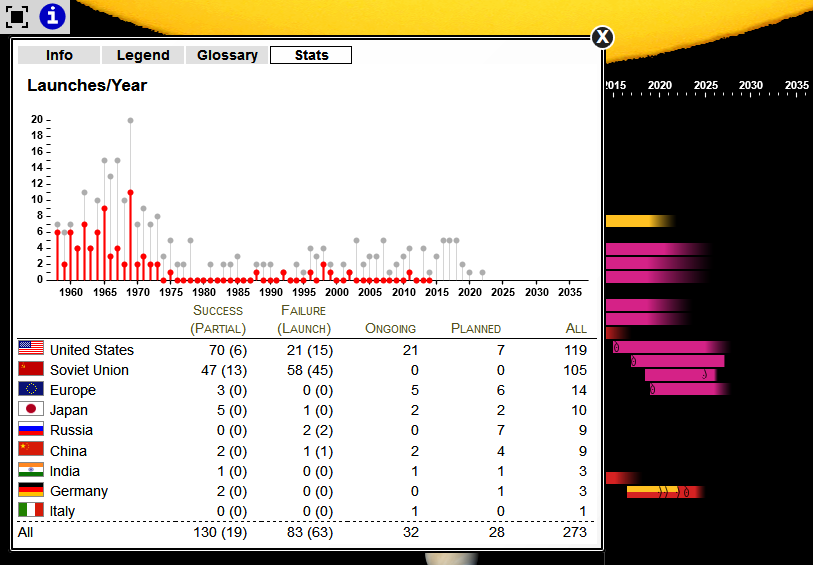The image size is (813, 565).
Task: Toggle fullscreen mode icon
Action: point(17,16)
